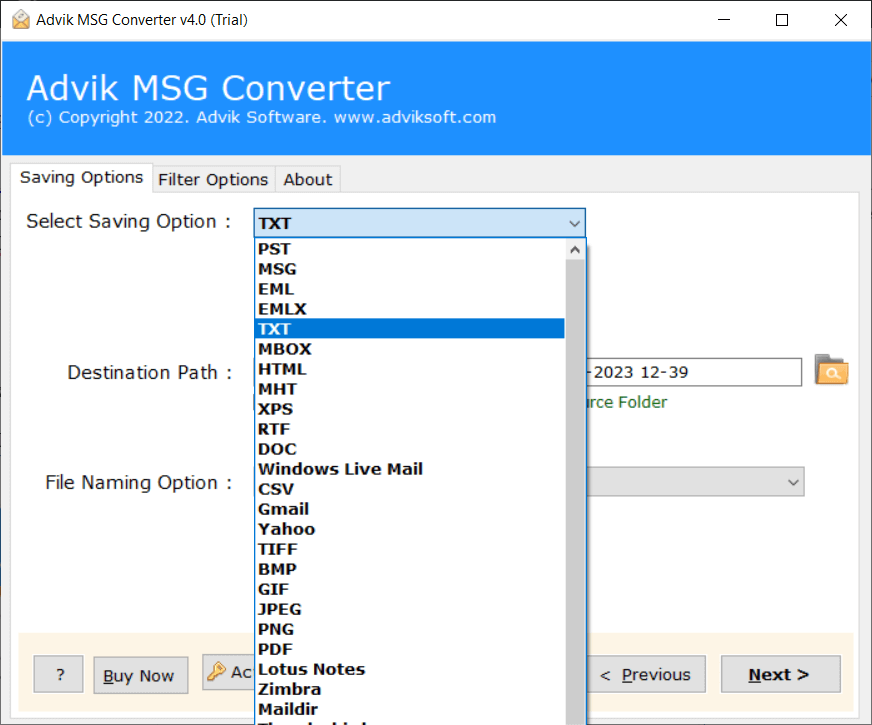Viewport: 872px width, 725px height.
Task: Open help with the question mark button
Action: tap(58, 674)
